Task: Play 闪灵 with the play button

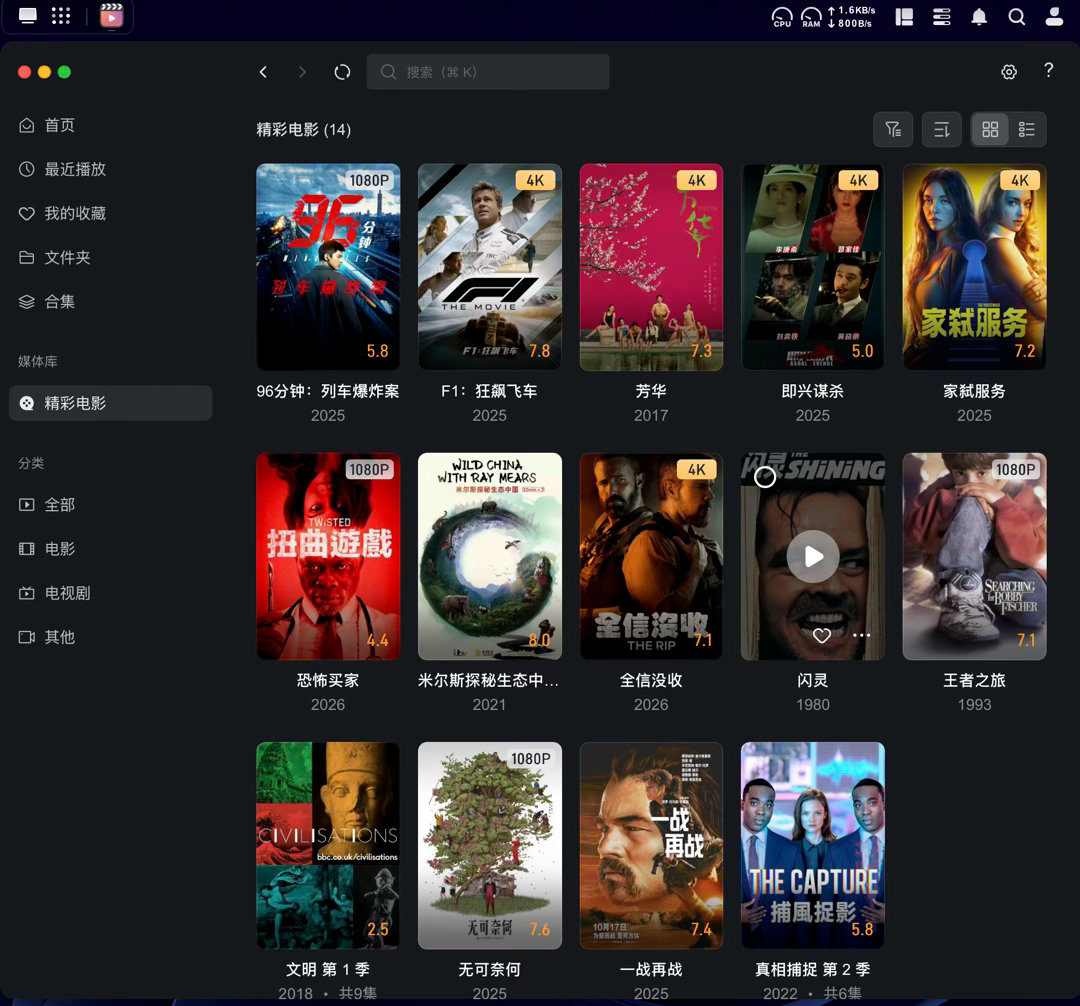Action: [813, 556]
